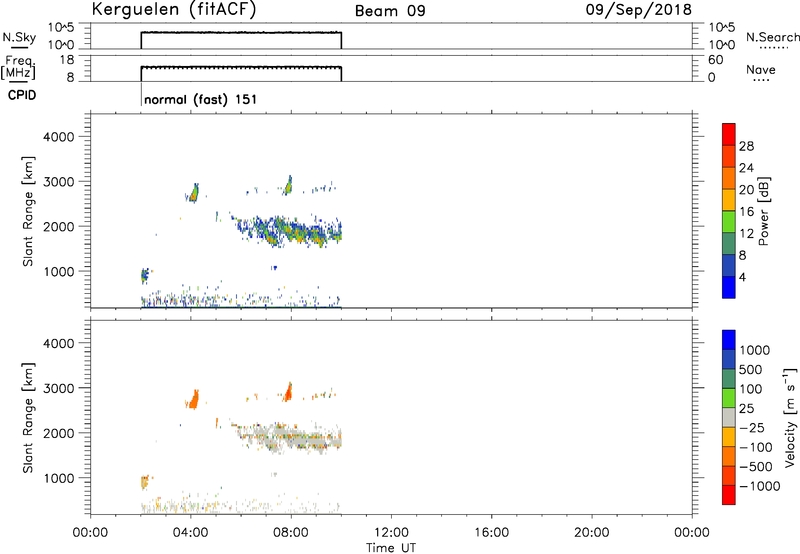
Task: Click the '16' value on power colorbar
Action: tap(746, 212)
